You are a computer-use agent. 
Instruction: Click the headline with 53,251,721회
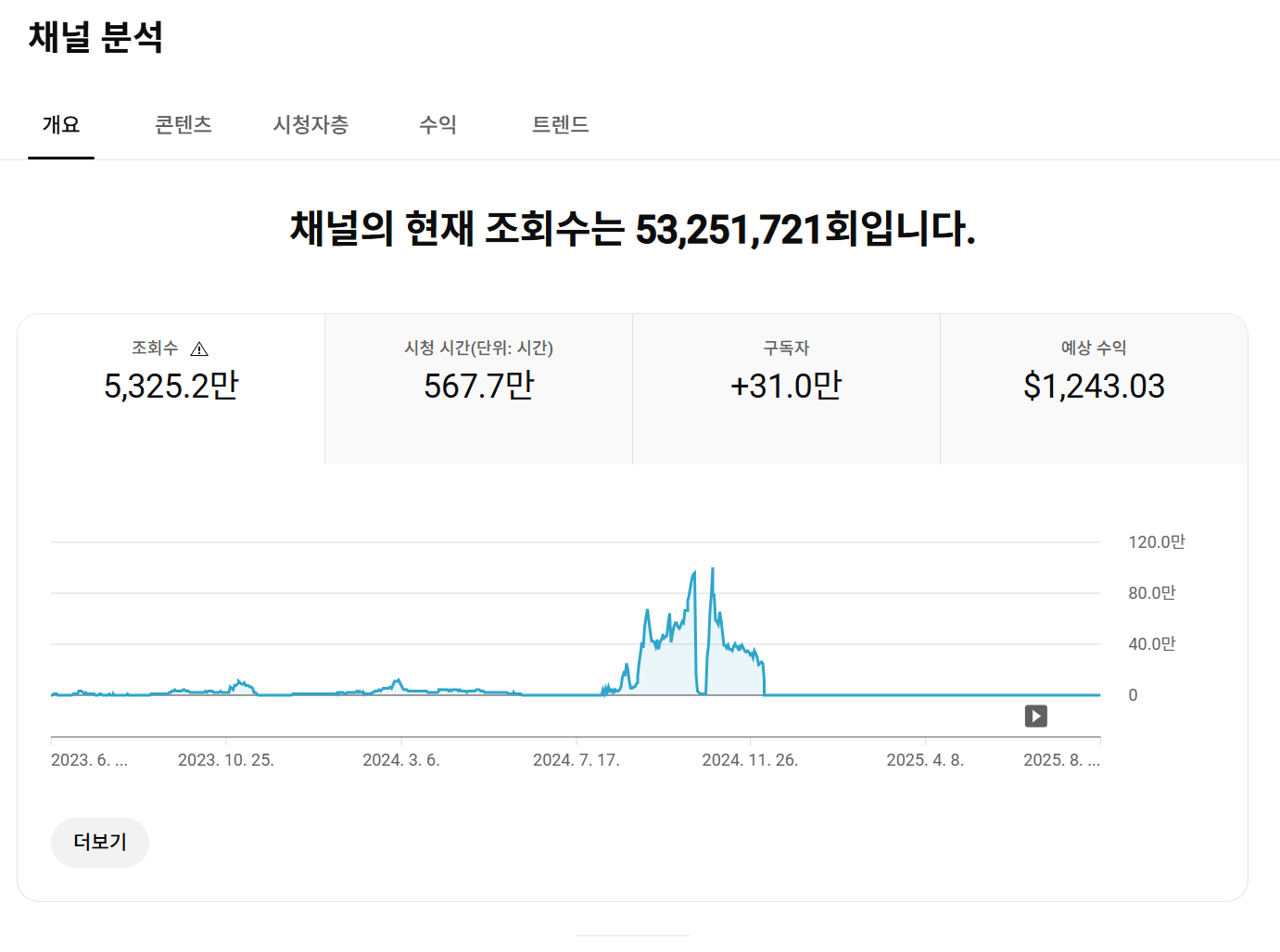point(633,229)
